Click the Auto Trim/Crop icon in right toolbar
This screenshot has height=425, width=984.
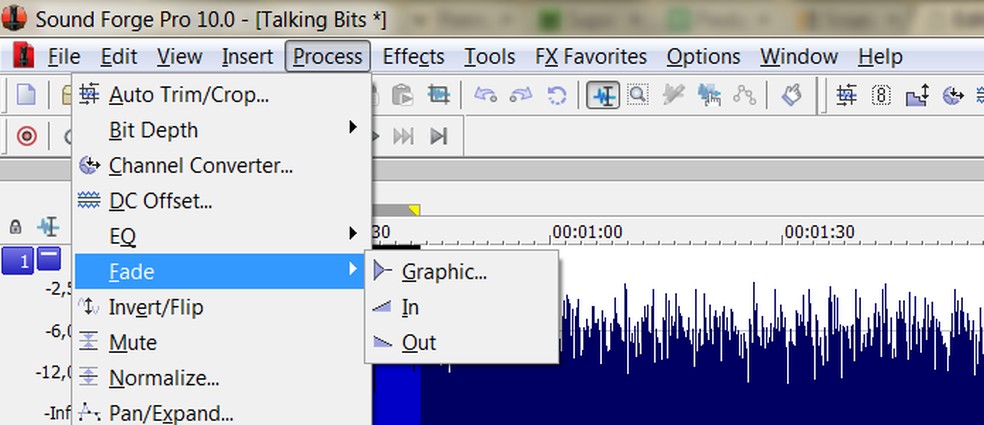[846, 95]
